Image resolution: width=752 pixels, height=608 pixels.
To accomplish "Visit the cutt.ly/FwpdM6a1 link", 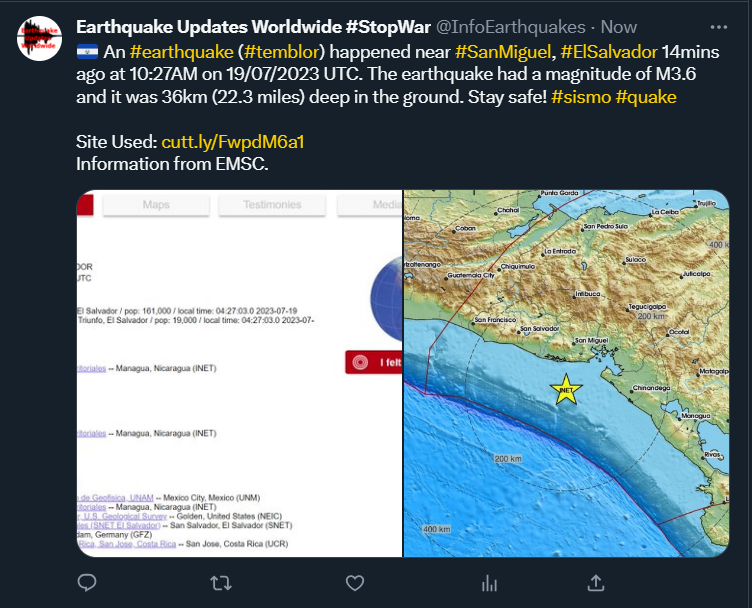I will [232, 142].
